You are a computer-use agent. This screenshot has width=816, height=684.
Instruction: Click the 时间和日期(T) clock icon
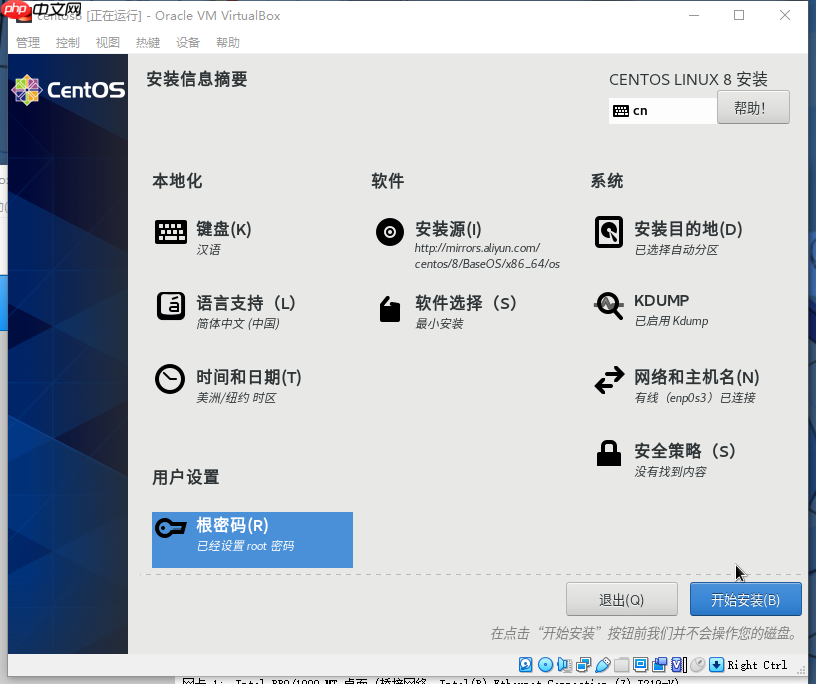tap(171, 379)
